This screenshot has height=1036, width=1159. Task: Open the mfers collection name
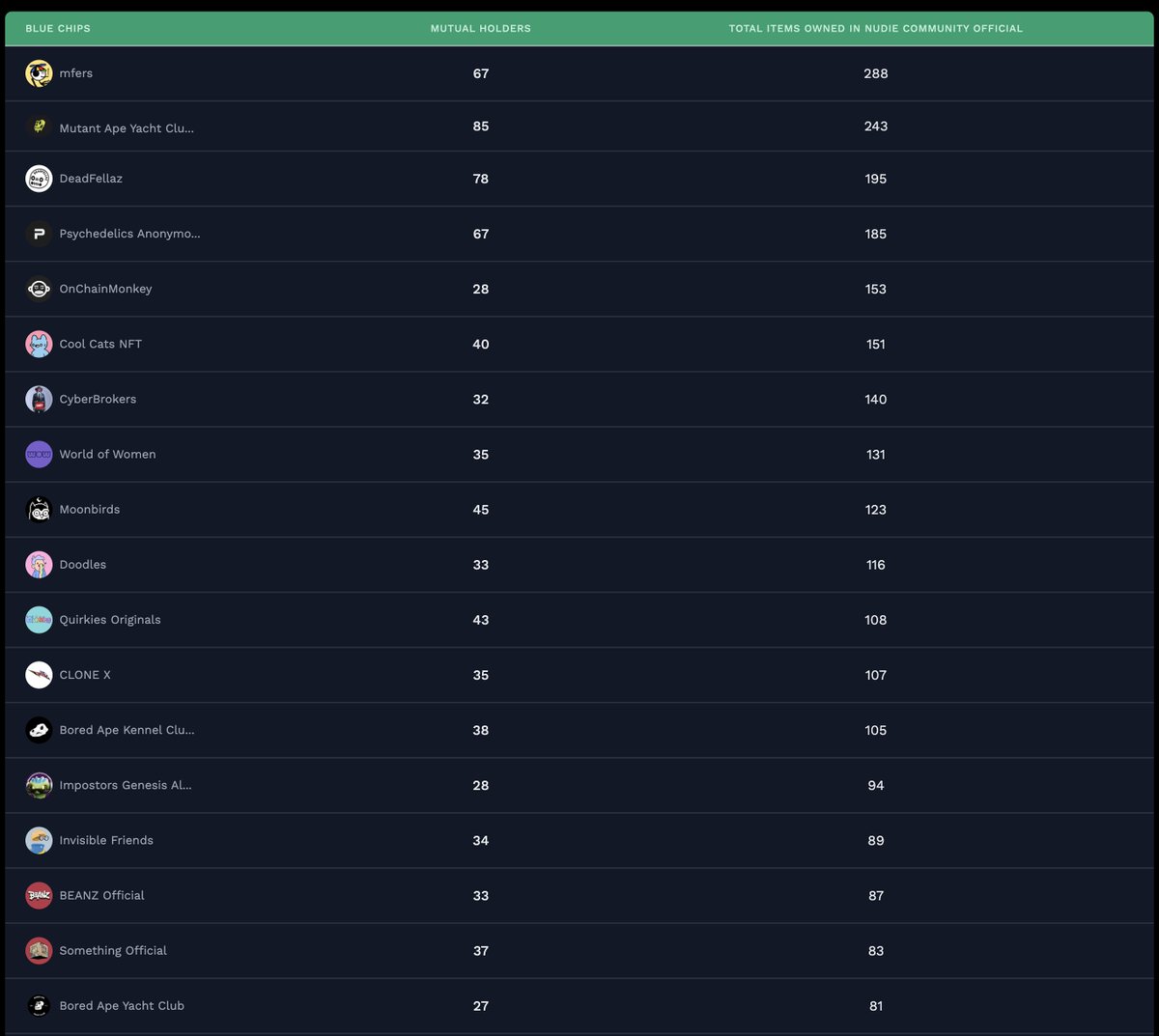(x=76, y=73)
